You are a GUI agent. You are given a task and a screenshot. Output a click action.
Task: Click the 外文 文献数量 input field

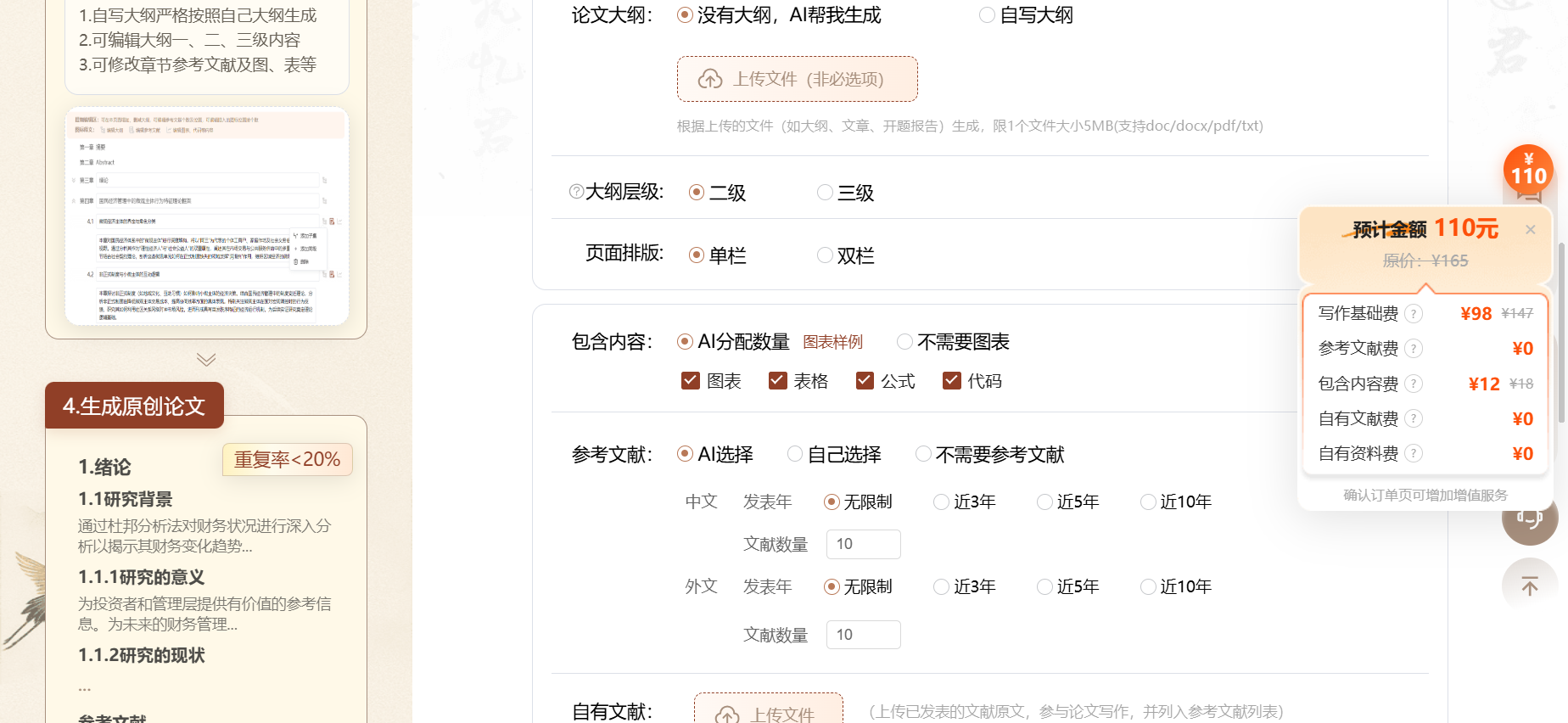tap(864, 635)
